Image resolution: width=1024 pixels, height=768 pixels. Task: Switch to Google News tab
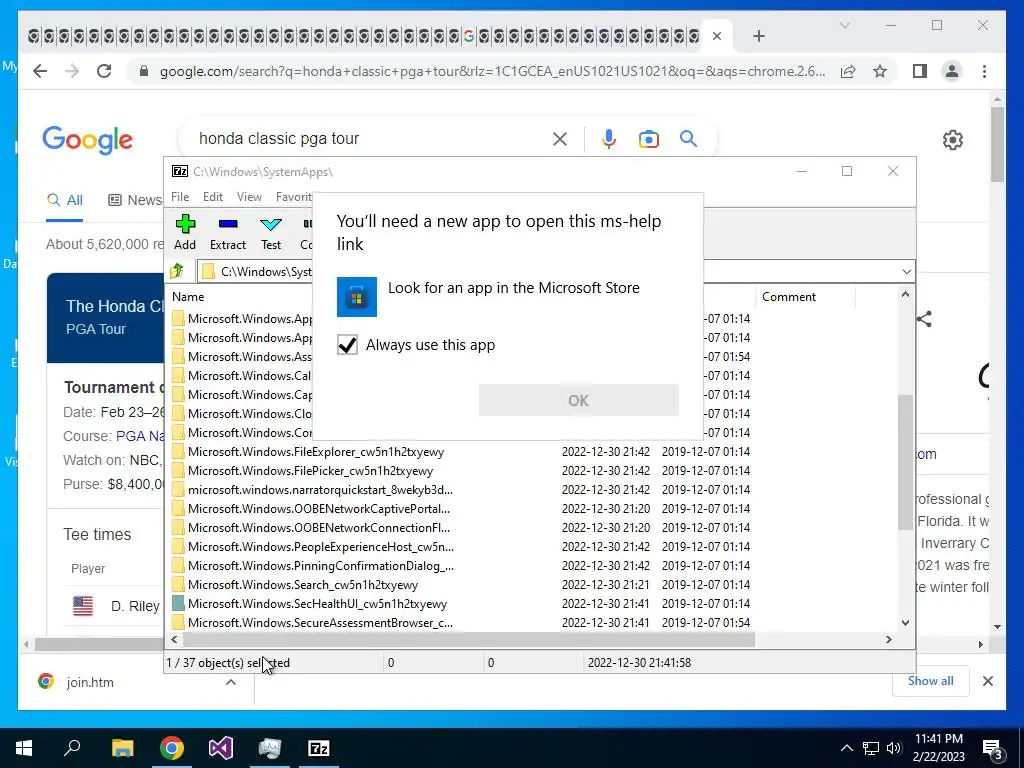135,200
